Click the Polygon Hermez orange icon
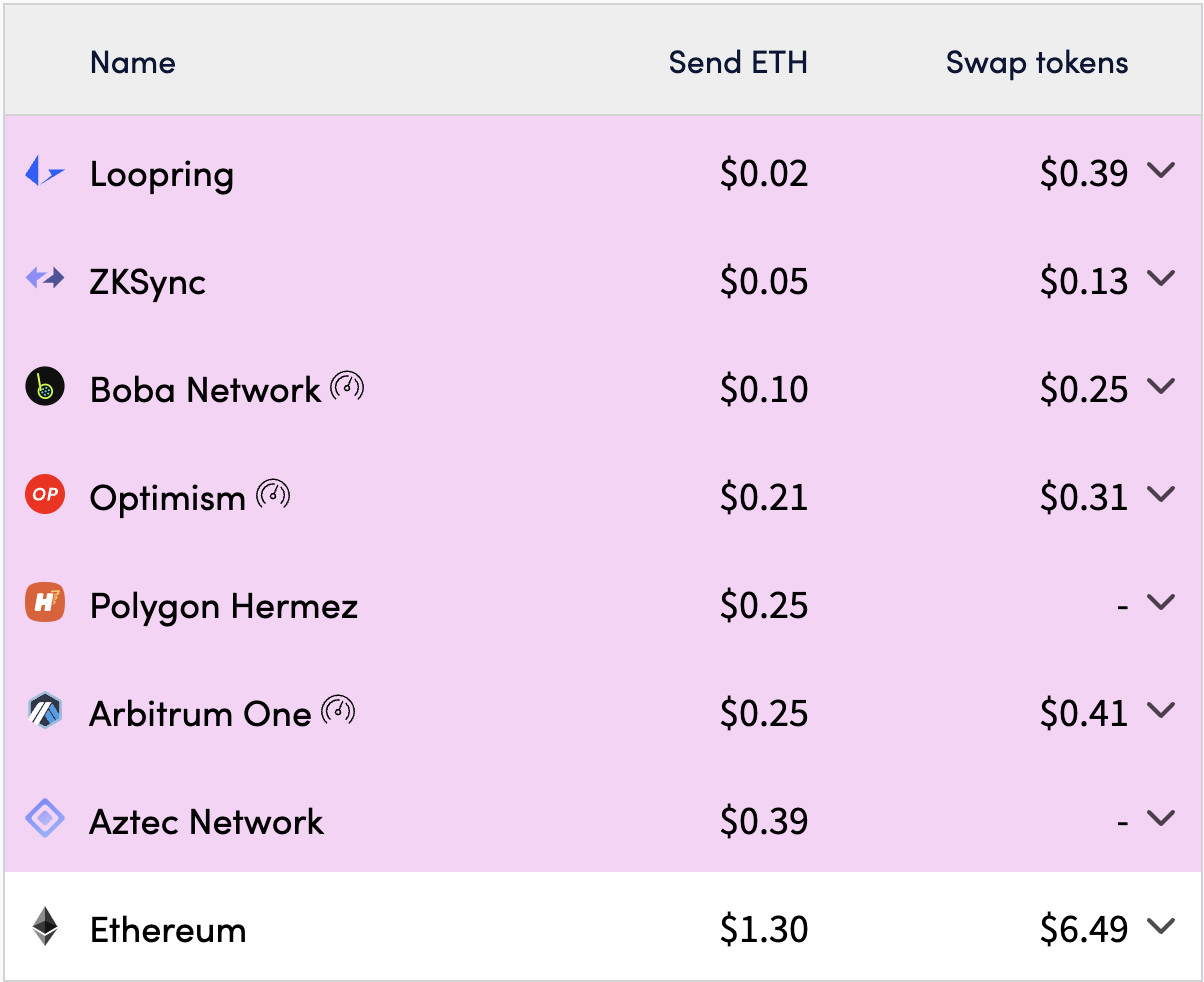 [45, 603]
